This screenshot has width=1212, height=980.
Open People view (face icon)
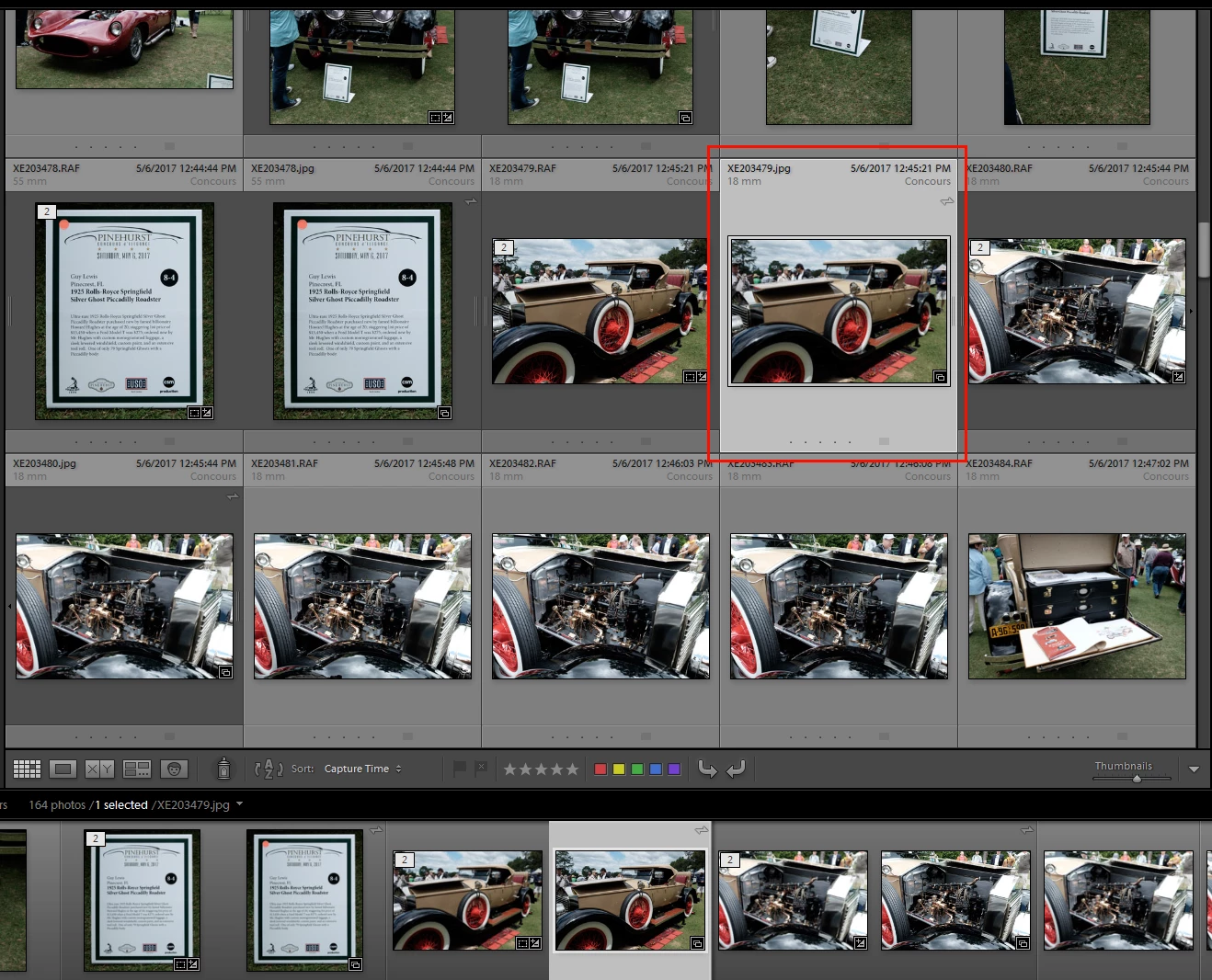pos(174,769)
